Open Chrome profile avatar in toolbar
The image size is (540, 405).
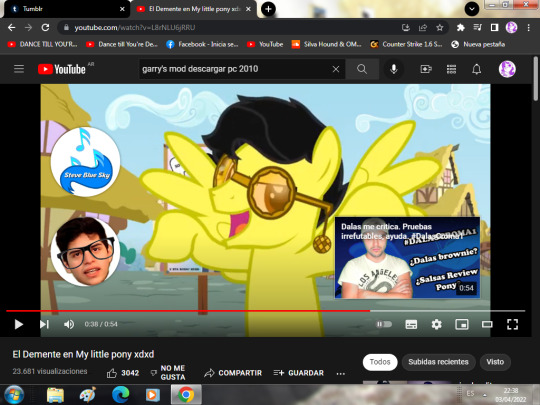(511, 28)
